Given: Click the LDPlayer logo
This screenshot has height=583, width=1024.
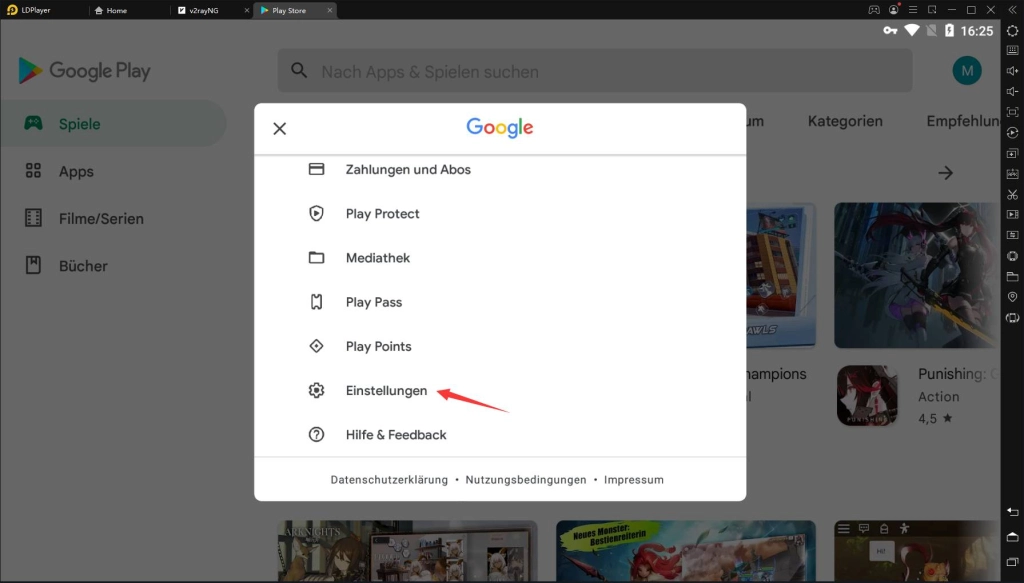Looking at the screenshot, I should [x=12, y=10].
